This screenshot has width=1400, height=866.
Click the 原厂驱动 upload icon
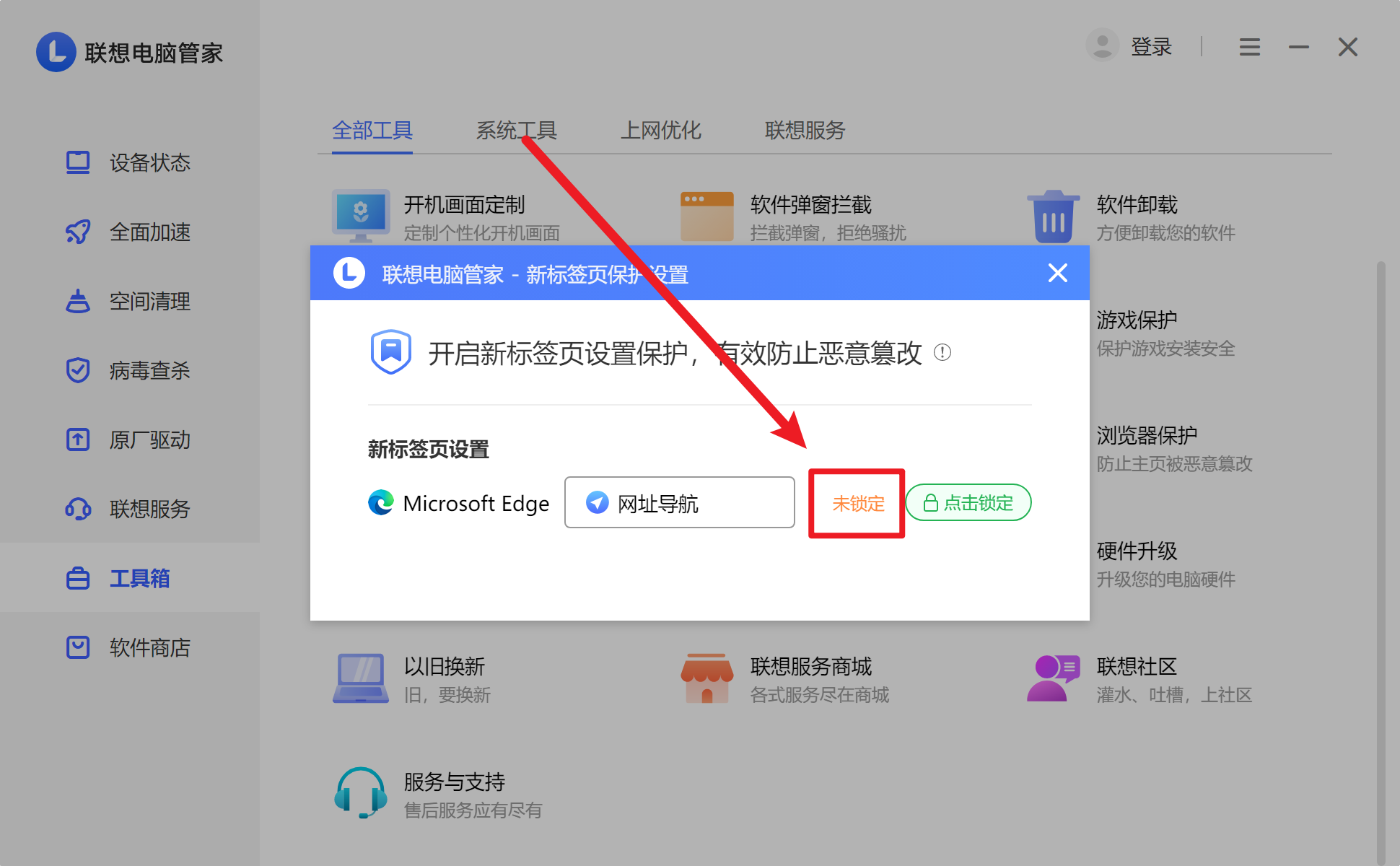coord(78,439)
